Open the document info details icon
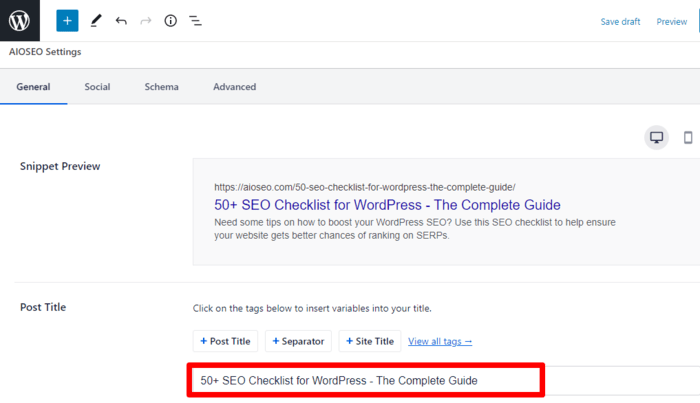Viewport: 700px width, 403px height. pos(171,21)
